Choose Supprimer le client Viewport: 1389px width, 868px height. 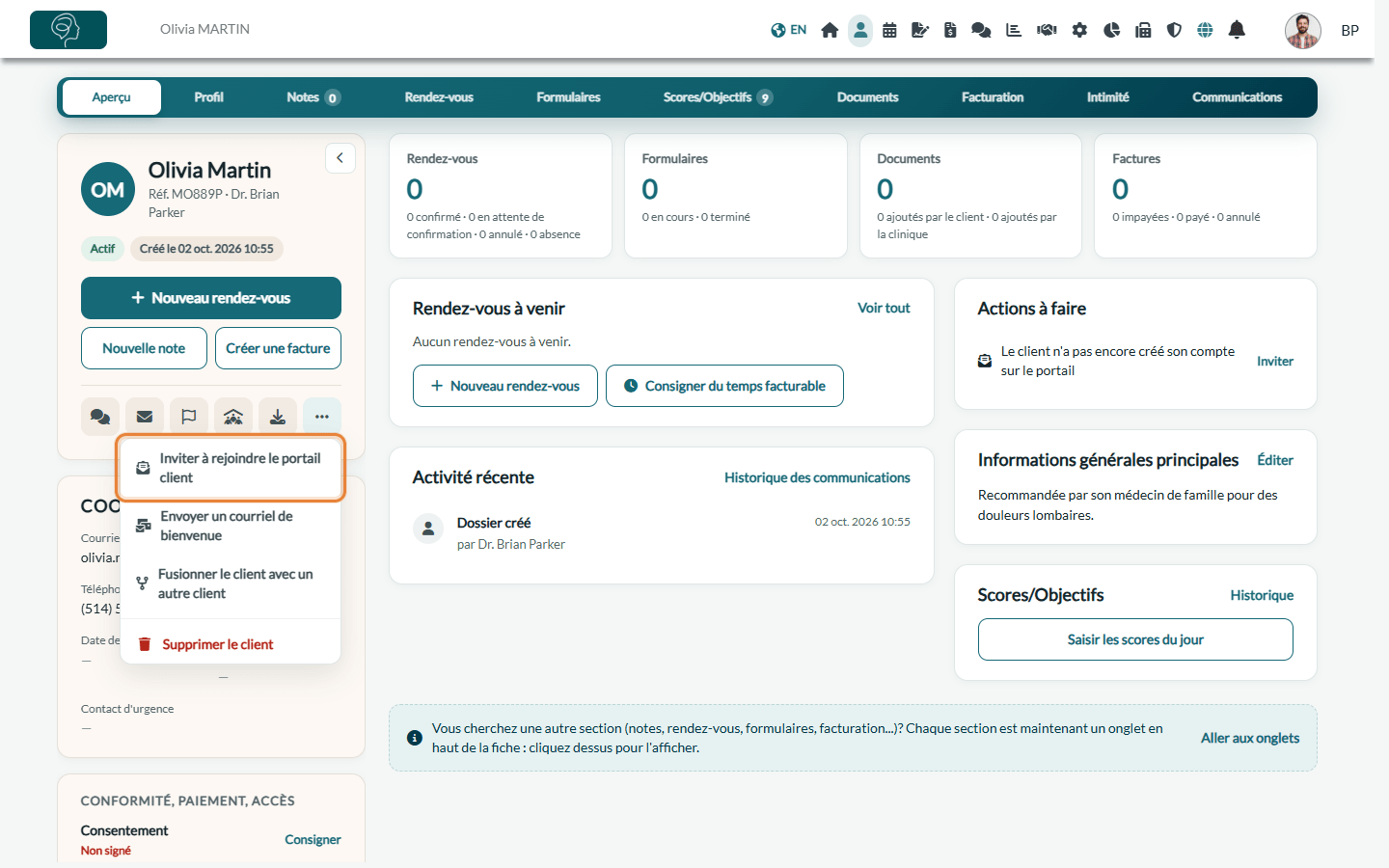(x=231, y=644)
